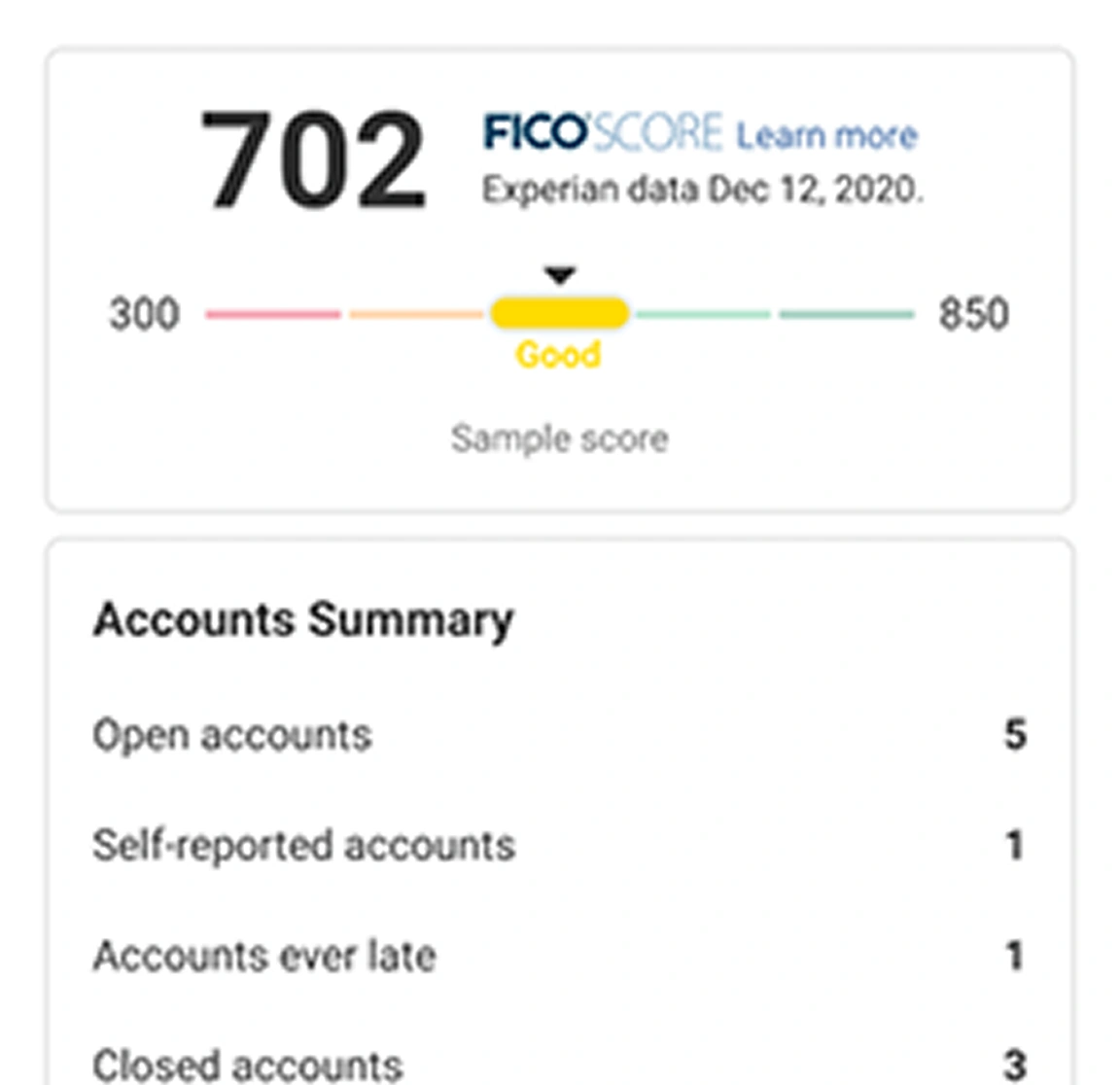Viewport: 1120px width, 1085px height.
Task: Click the black triangle score marker
Action: point(559,276)
